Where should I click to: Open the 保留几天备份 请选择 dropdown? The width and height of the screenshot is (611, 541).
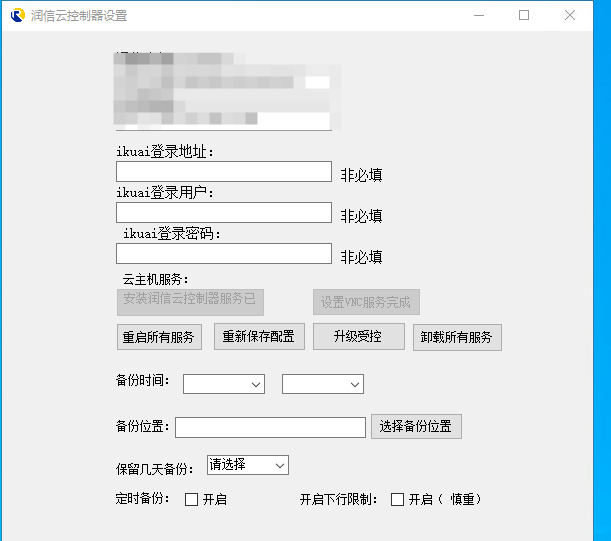(x=248, y=465)
